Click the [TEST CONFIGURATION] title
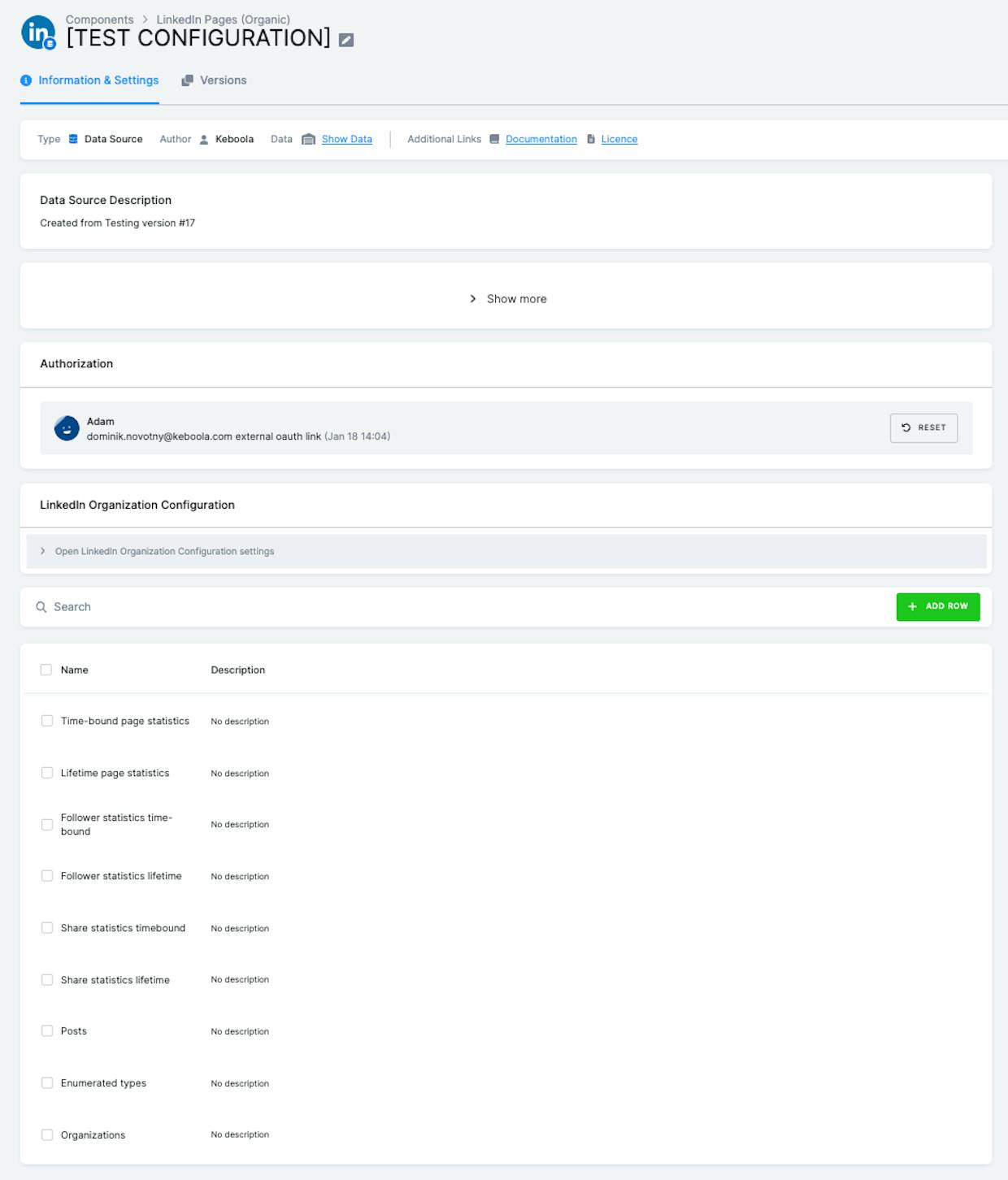Image resolution: width=1008 pixels, height=1180 pixels. click(x=198, y=38)
